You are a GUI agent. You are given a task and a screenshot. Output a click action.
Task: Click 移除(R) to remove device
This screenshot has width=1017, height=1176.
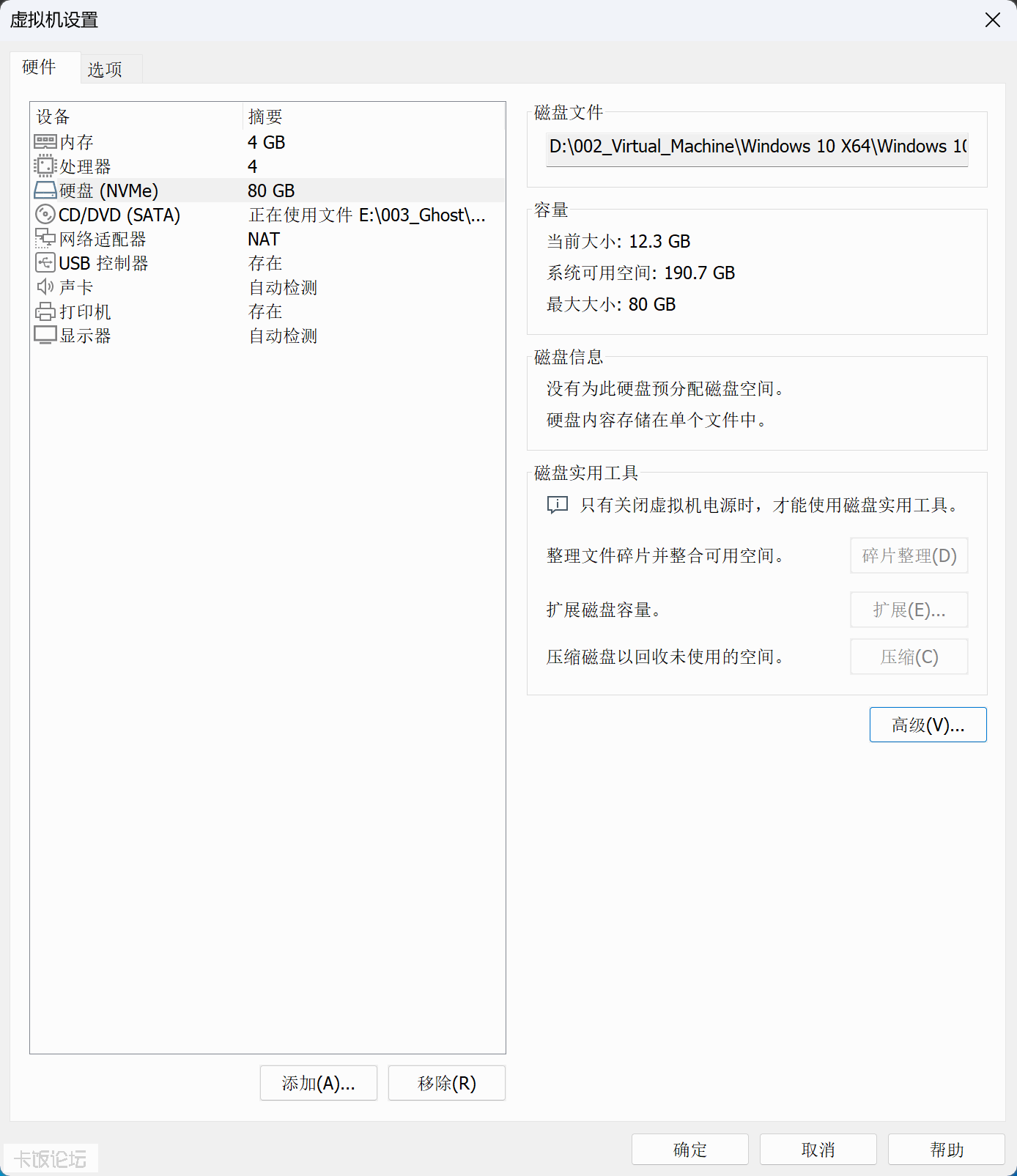click(x=447, y=1083)
